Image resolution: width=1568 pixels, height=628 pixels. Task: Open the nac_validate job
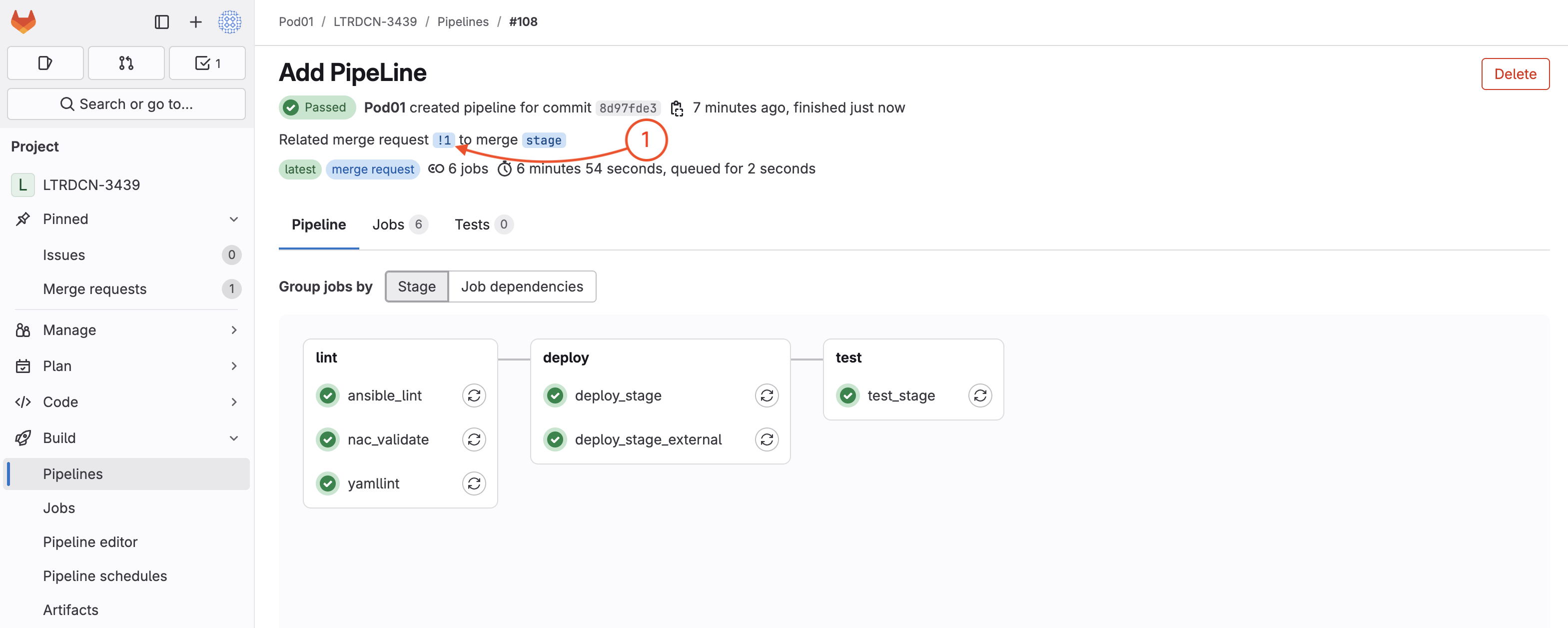tap(388, 439)
